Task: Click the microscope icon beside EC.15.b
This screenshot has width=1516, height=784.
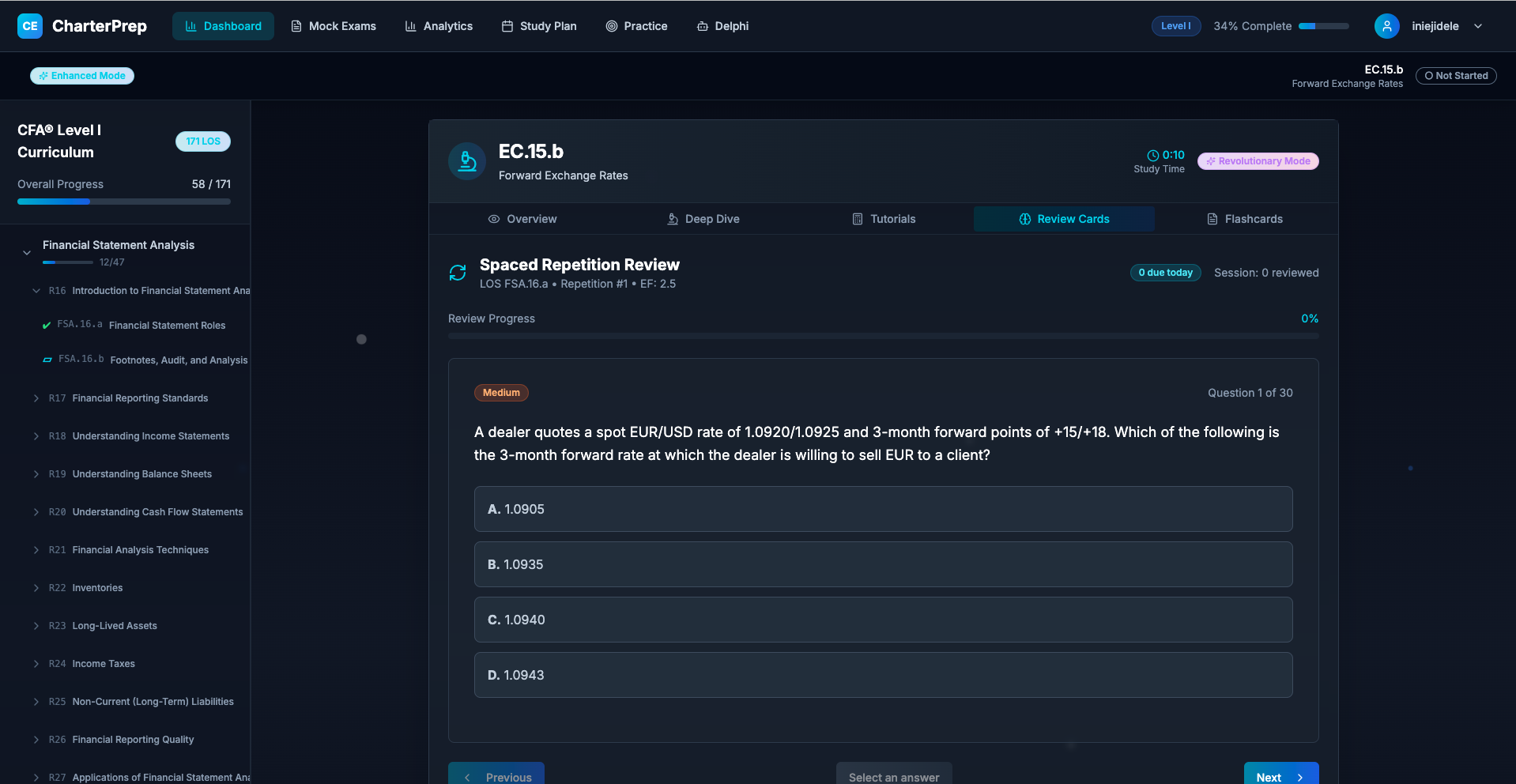Action: pos(467,161)
